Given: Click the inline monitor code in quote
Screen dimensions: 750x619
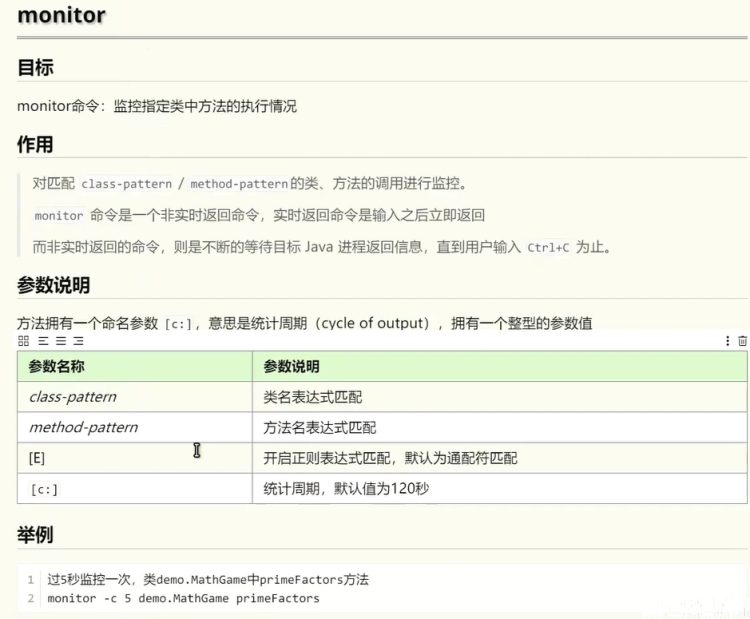Looking at the screenshot, I should (x=59, y=216).
